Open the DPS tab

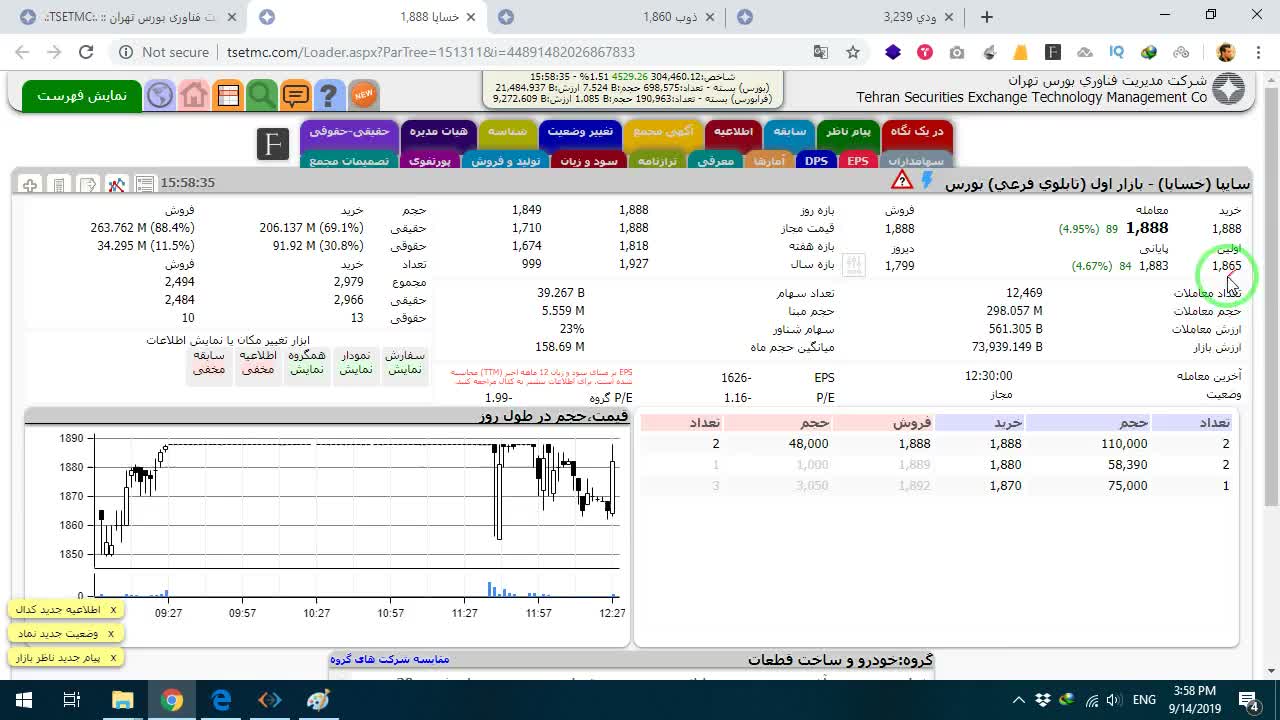[817, 160]
